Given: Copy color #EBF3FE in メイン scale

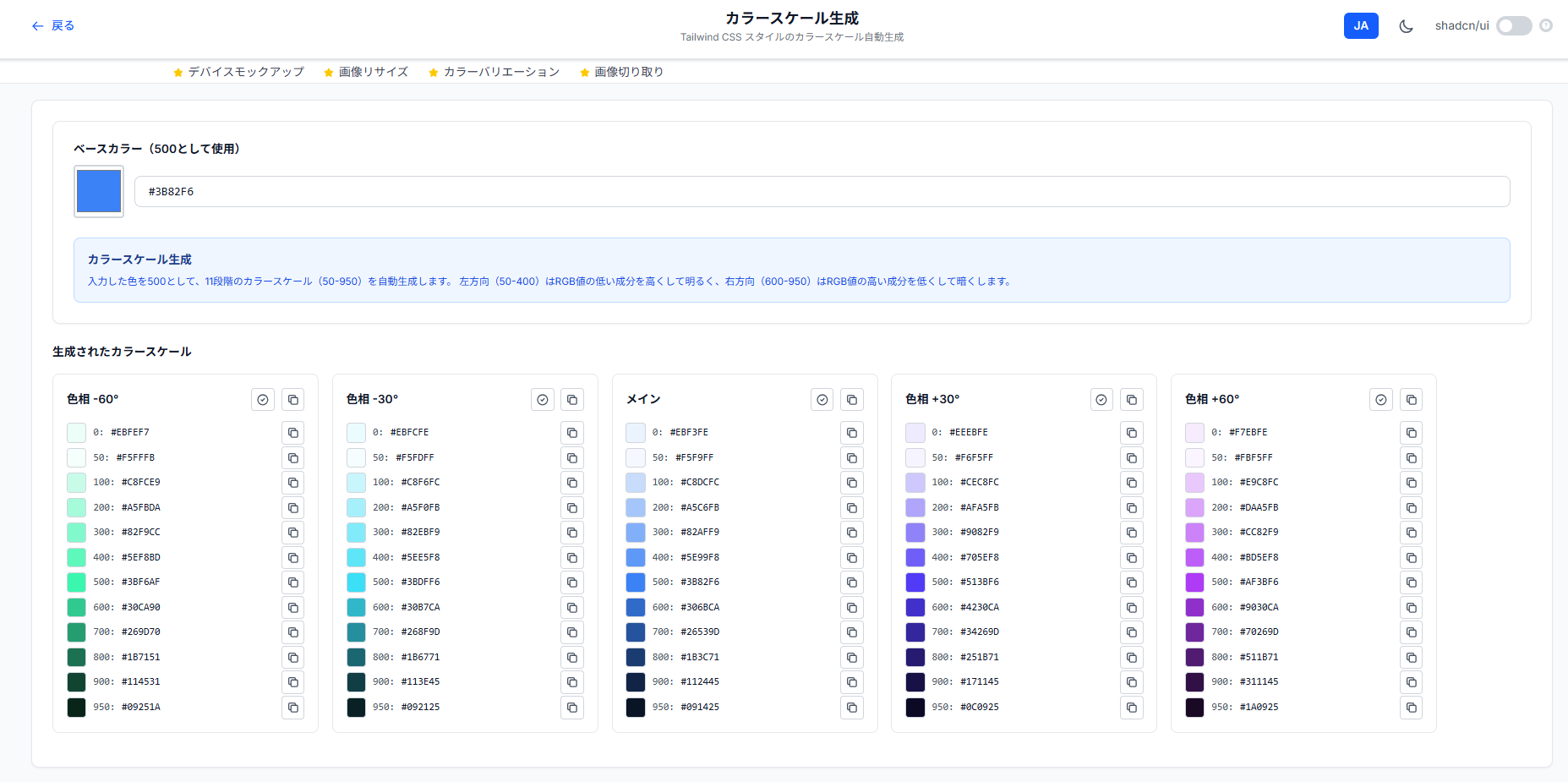Looking at the screenshot, I should [852, 433].
